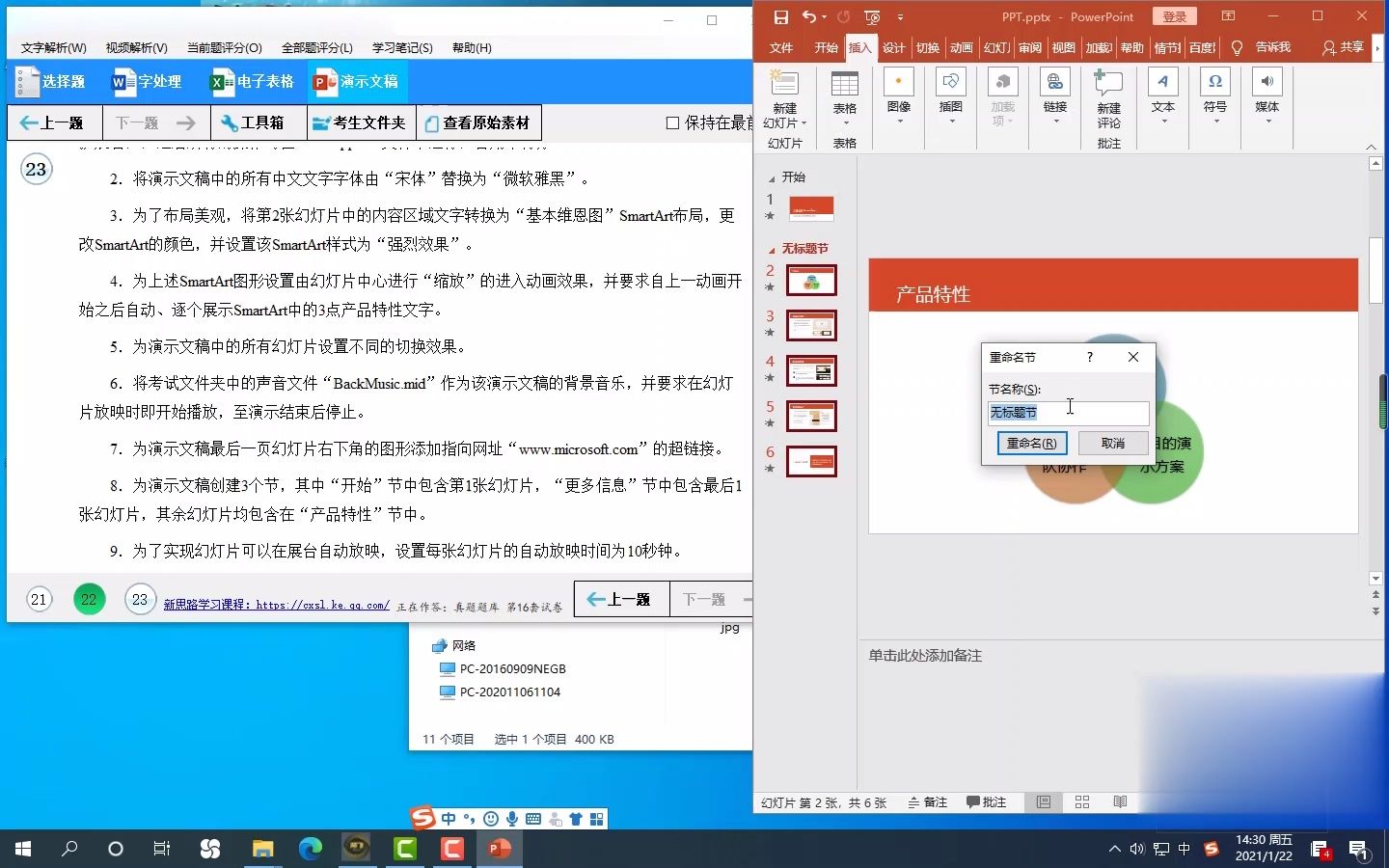Expand the 无标题节 section header

pyautogui.click(x=772, y=249)
